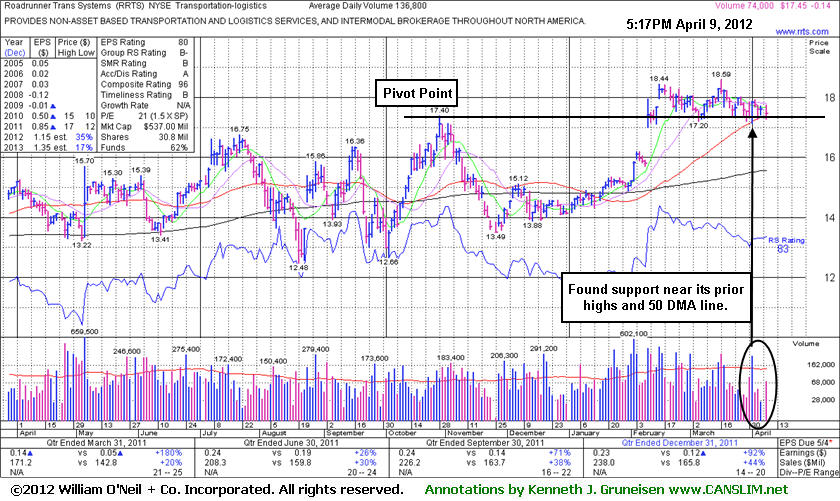Select the 13.22 price low label
Screen dimensions: 840x501
(81, 245)
